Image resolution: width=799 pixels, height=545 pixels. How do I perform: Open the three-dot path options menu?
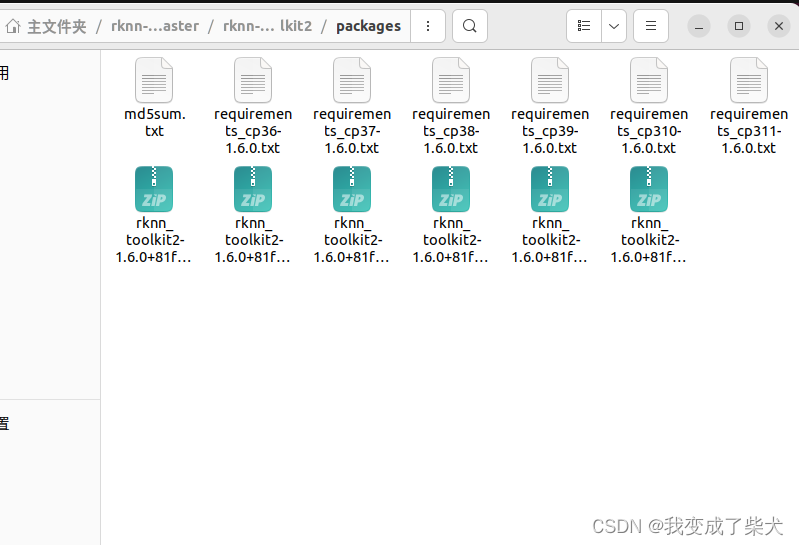point(428,25)
